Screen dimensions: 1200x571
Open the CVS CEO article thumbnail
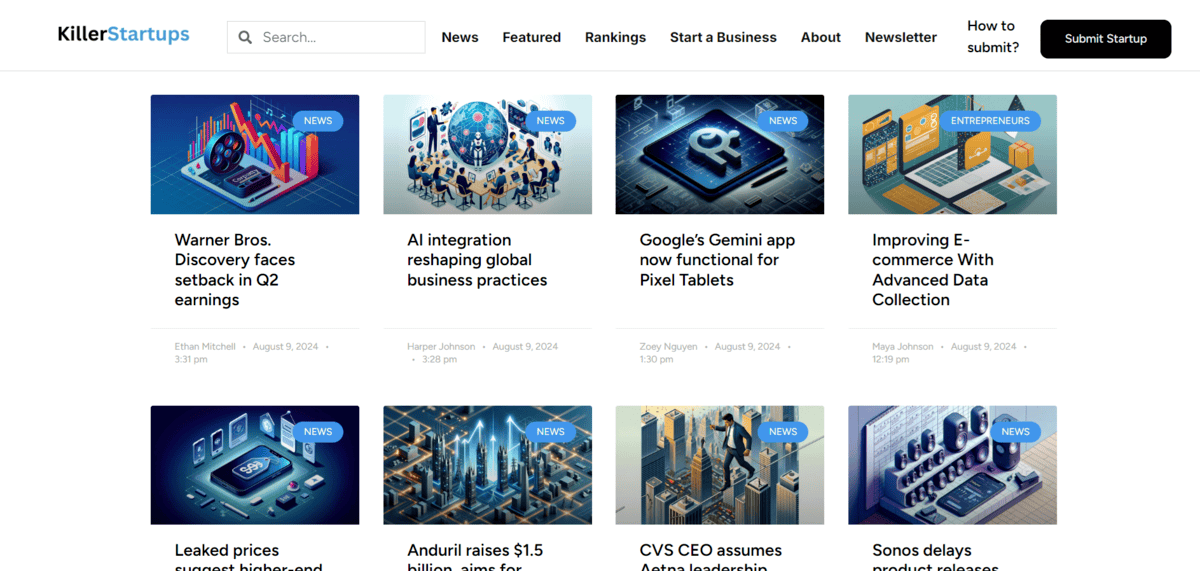(719, 465)
